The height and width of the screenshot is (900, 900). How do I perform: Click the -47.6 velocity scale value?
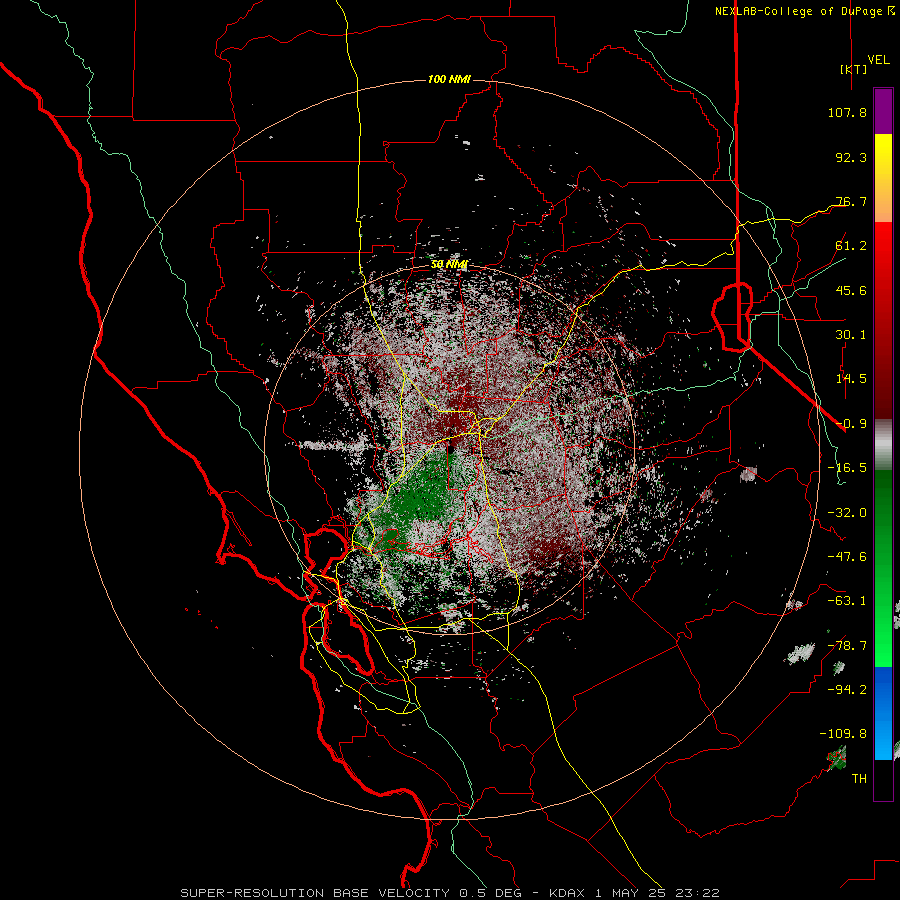[847, 557]
